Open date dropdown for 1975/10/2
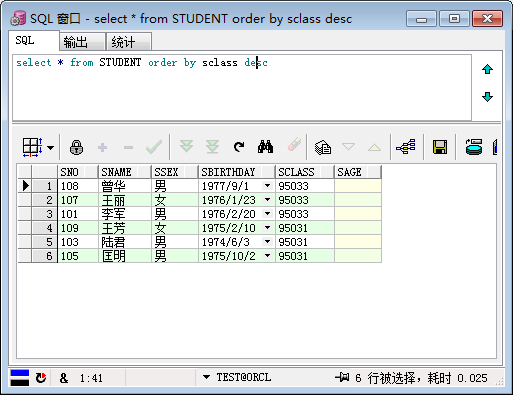This screenshot has height=395, width=513. click(x=267, y=256)
